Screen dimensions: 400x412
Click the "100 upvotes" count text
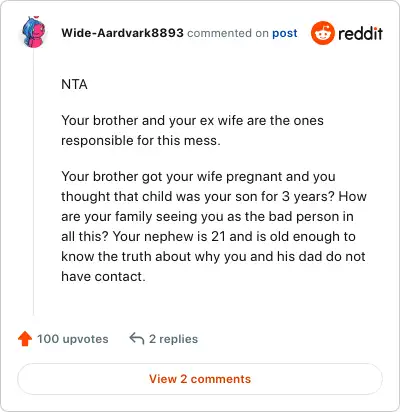click(73, 339)
